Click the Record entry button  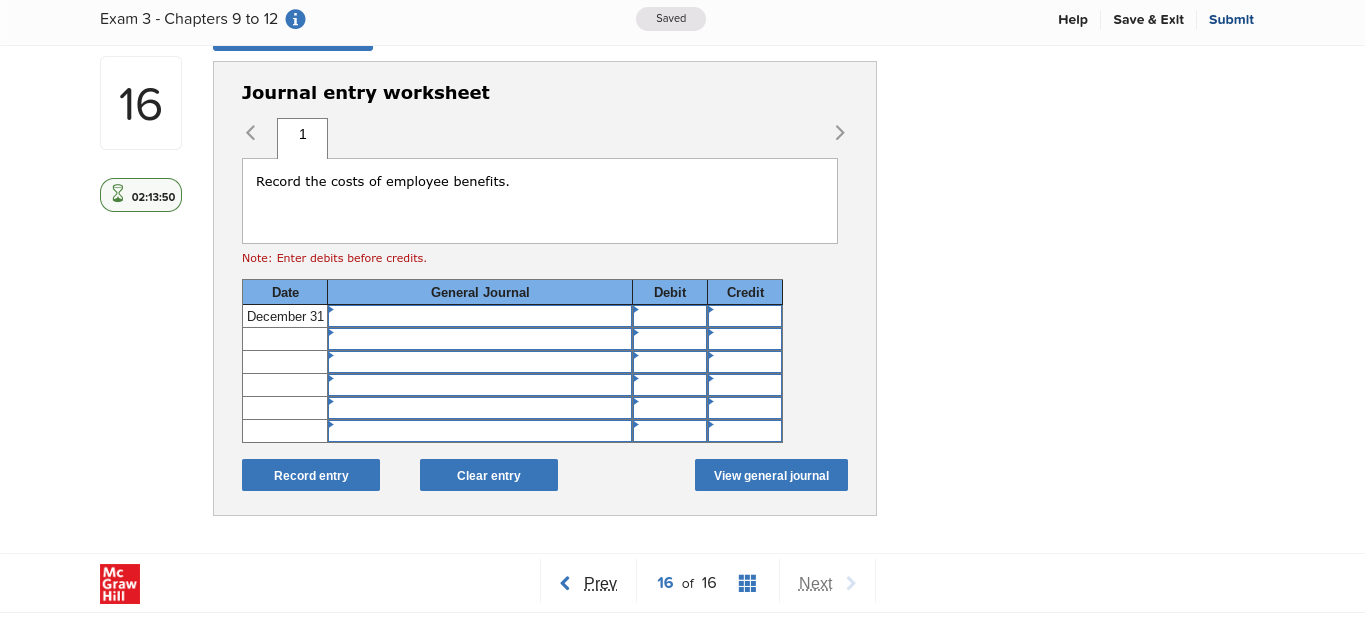[310, 475]
